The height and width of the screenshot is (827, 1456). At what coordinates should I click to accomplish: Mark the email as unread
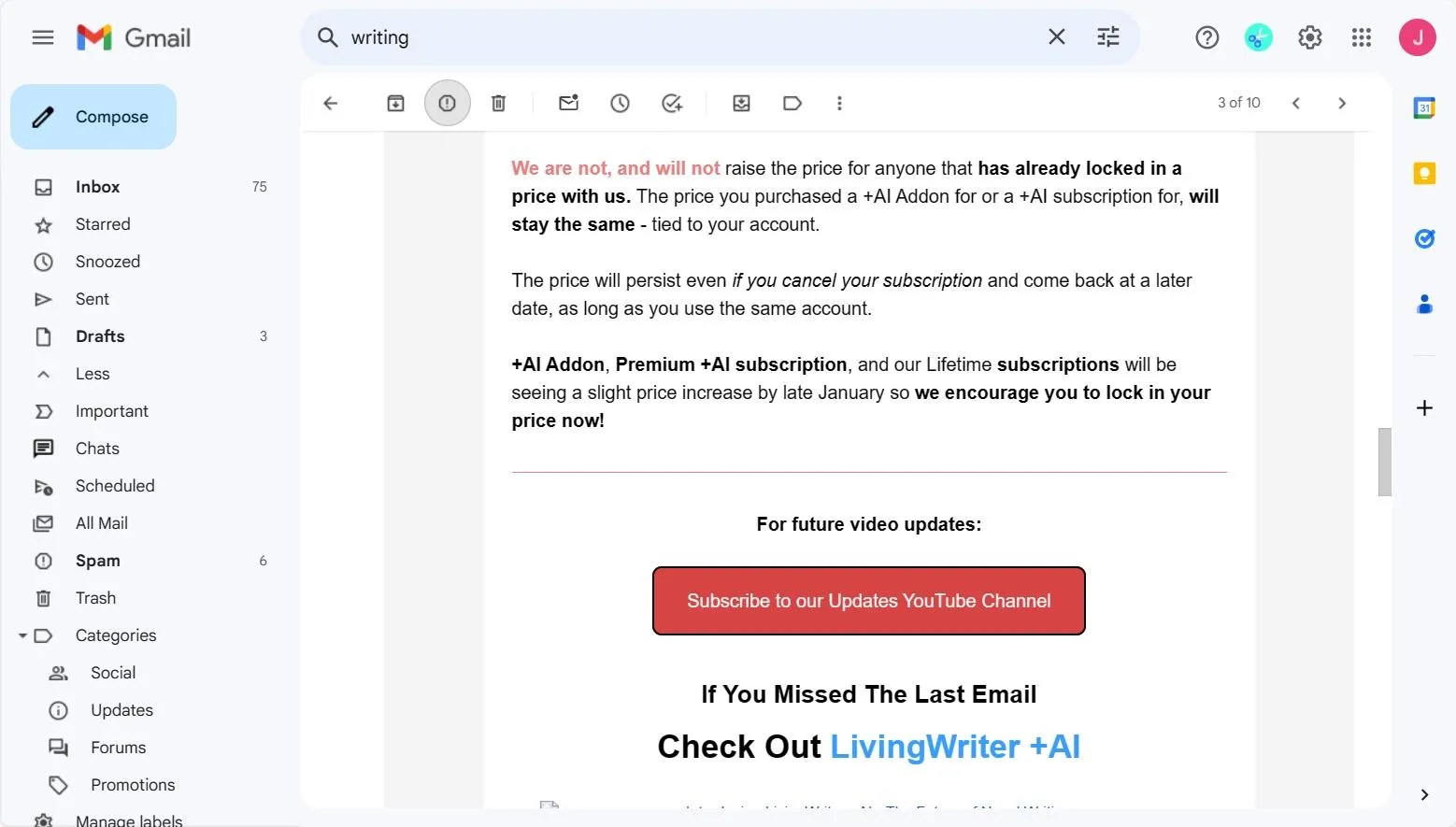tap(568, 103)
